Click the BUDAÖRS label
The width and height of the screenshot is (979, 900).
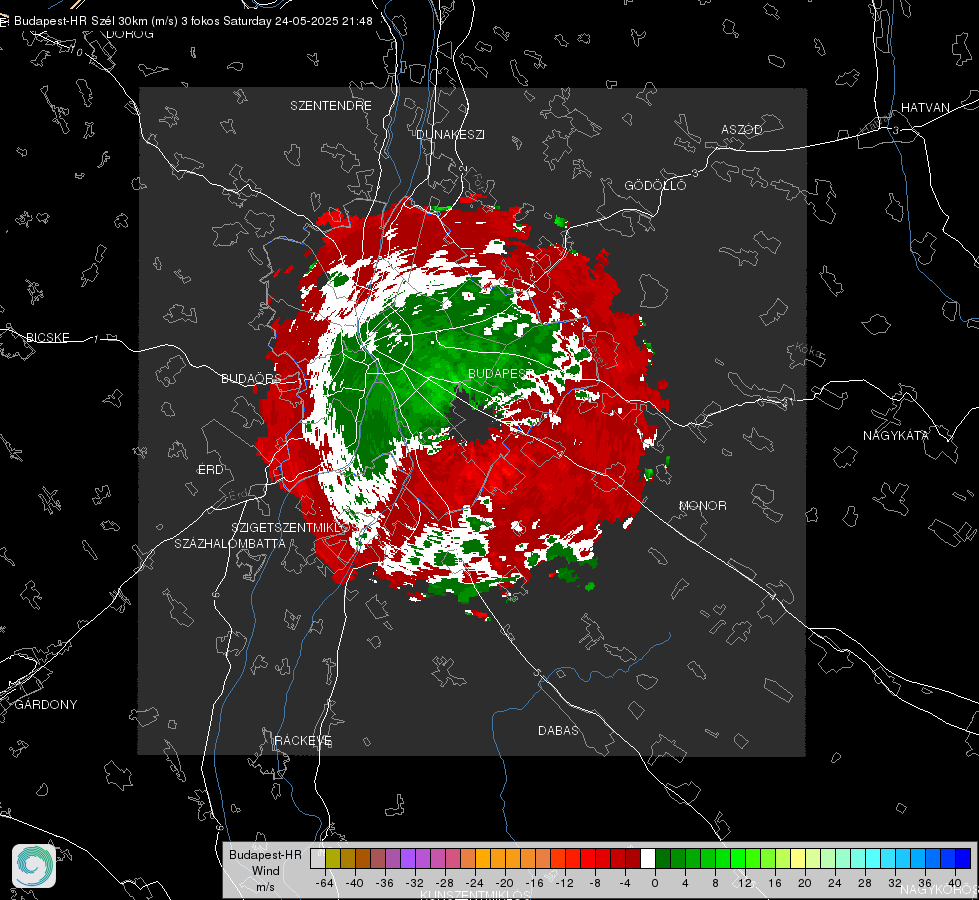251,379
